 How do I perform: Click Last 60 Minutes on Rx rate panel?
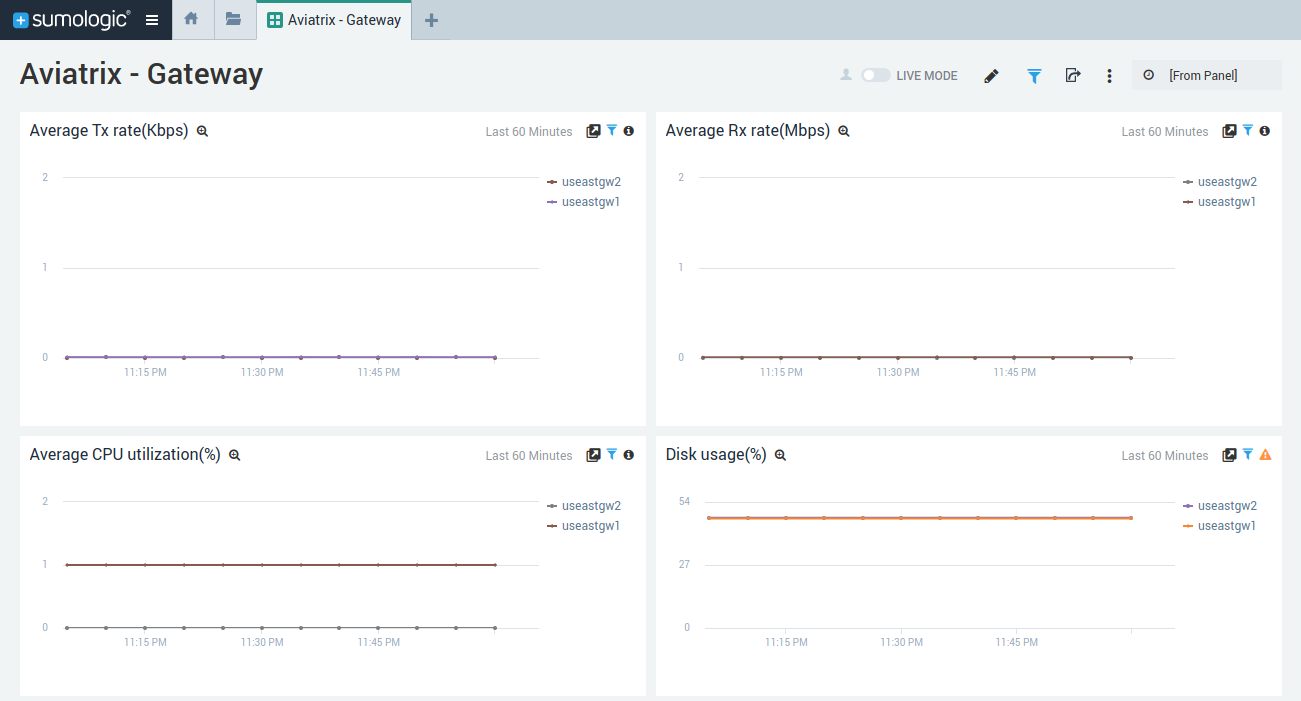[x=1165, y=132]
